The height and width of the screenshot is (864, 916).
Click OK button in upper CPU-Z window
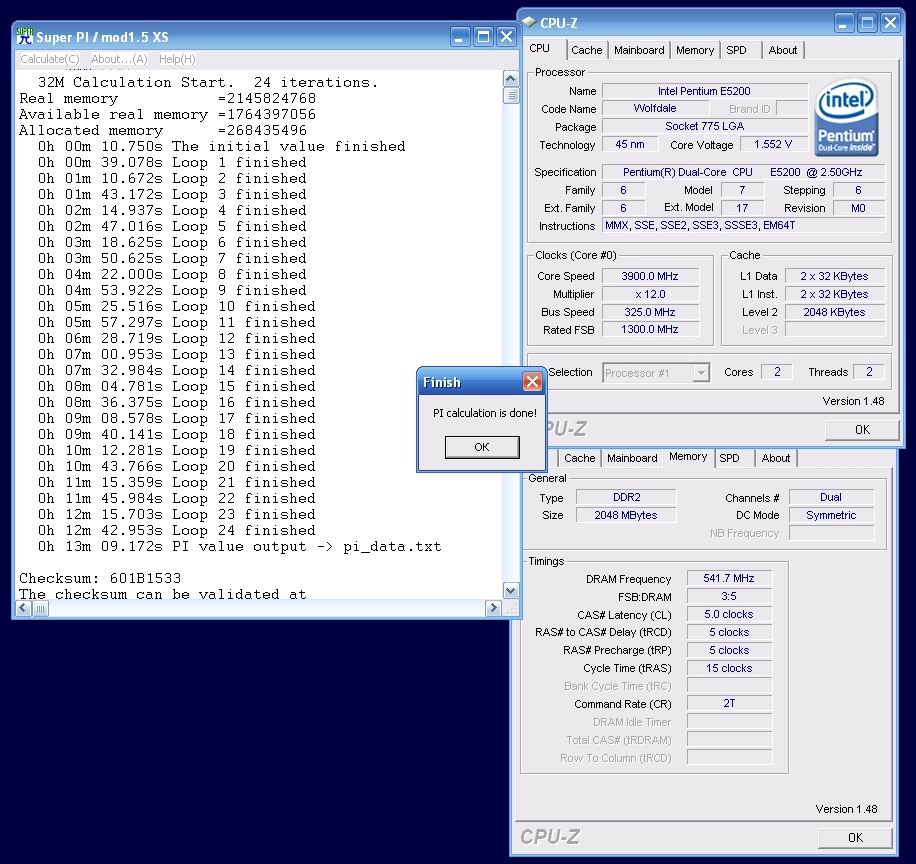tap(862, 430)
